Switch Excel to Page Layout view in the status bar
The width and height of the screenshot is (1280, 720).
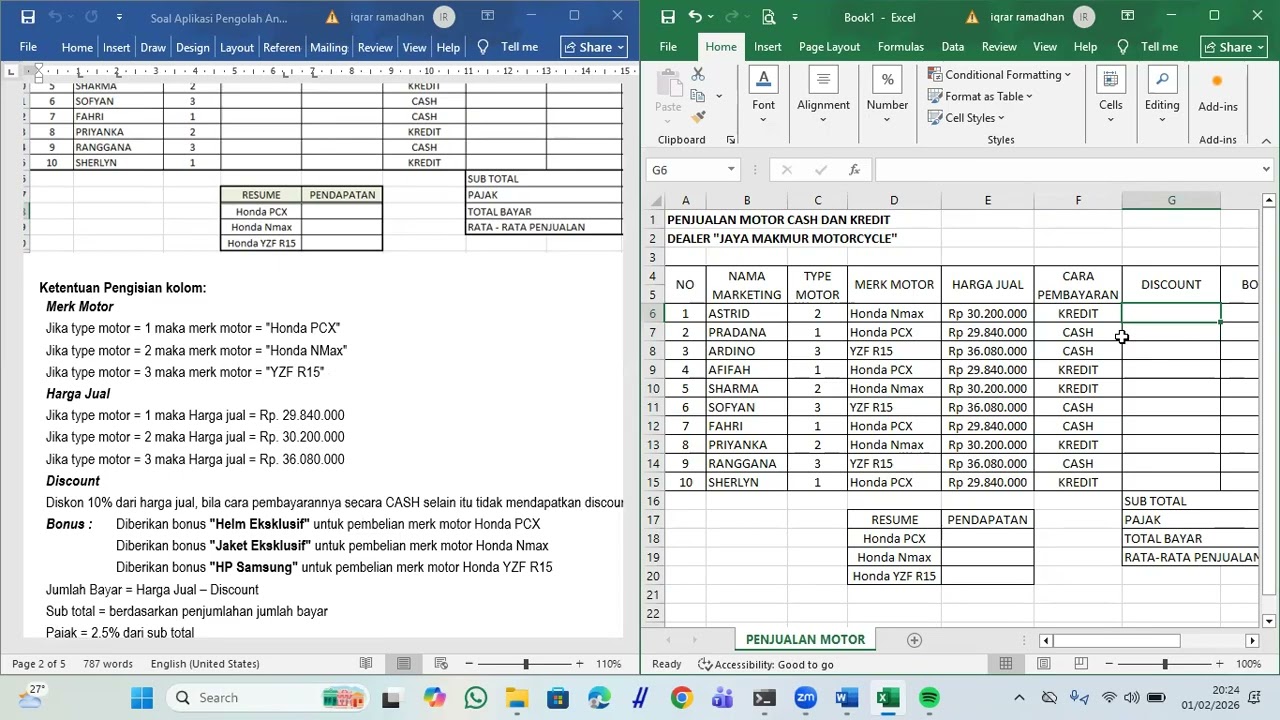[1043, 664]
